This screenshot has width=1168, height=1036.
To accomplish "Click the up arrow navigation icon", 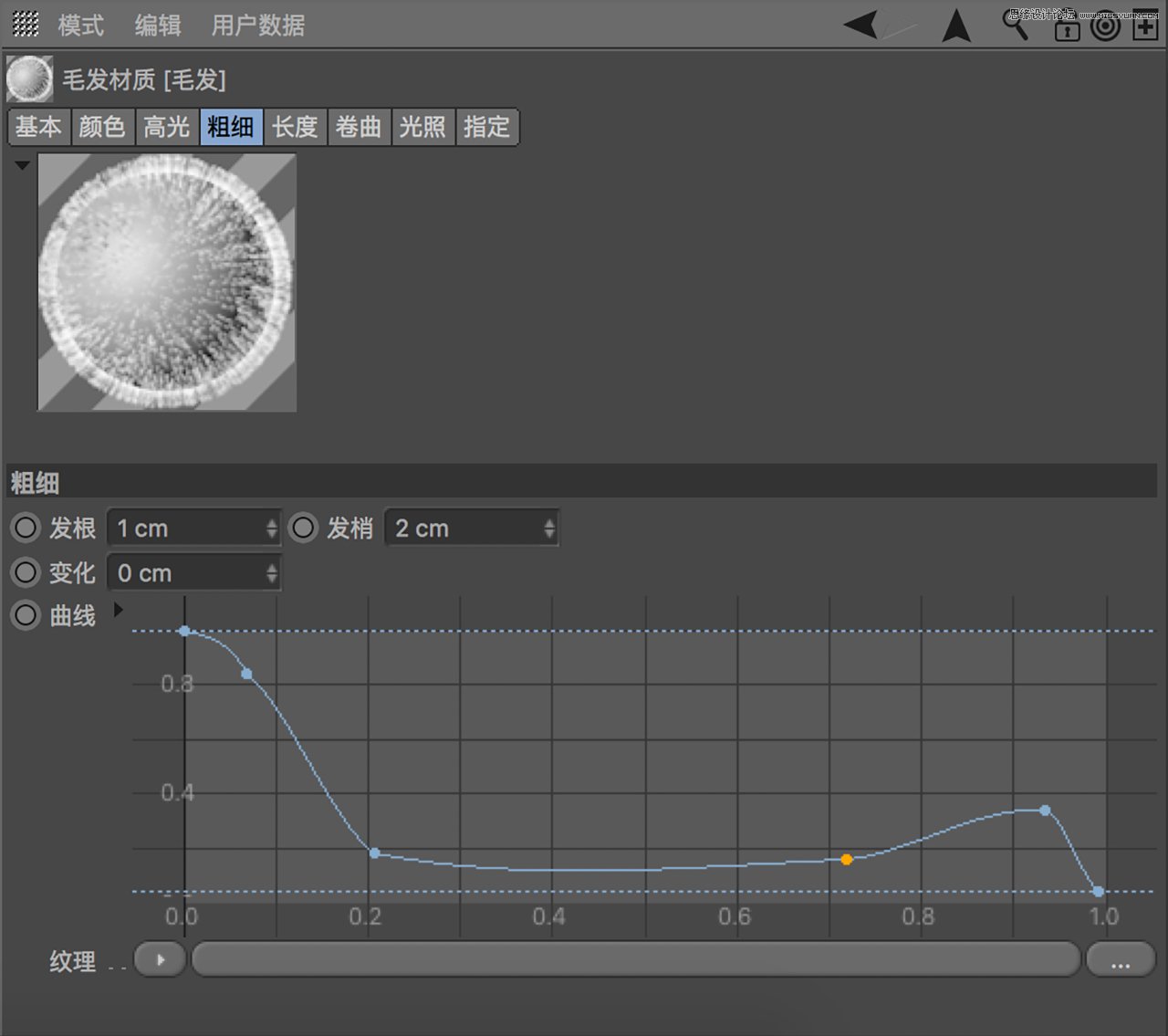I will coord(956,26).
